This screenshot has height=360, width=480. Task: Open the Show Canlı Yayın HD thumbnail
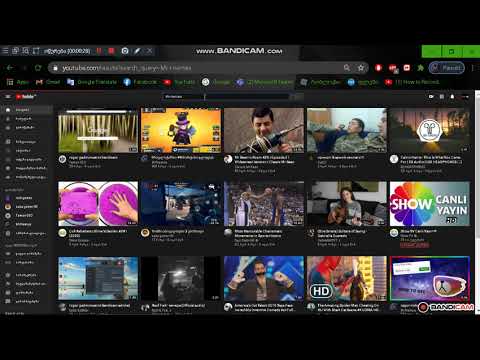click(430, 204)
